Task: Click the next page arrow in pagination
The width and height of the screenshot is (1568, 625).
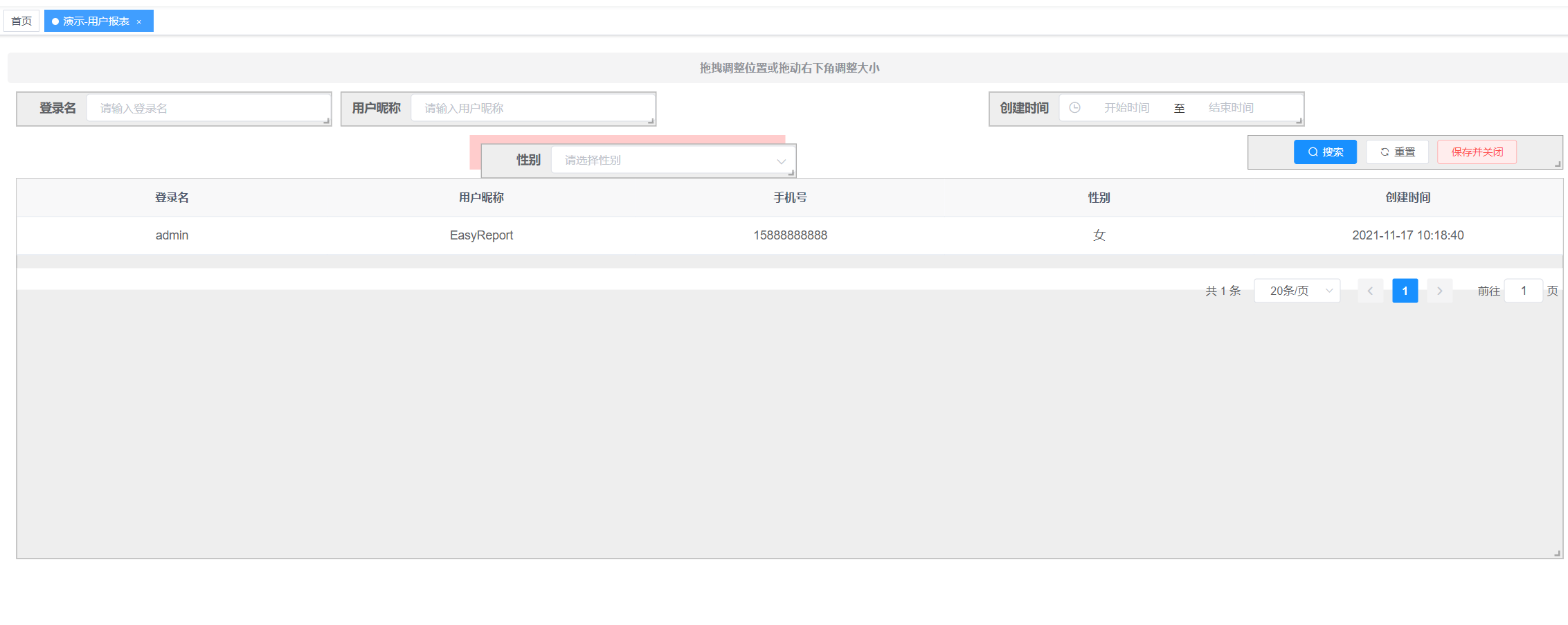Action: click(x=1440, y=291)
